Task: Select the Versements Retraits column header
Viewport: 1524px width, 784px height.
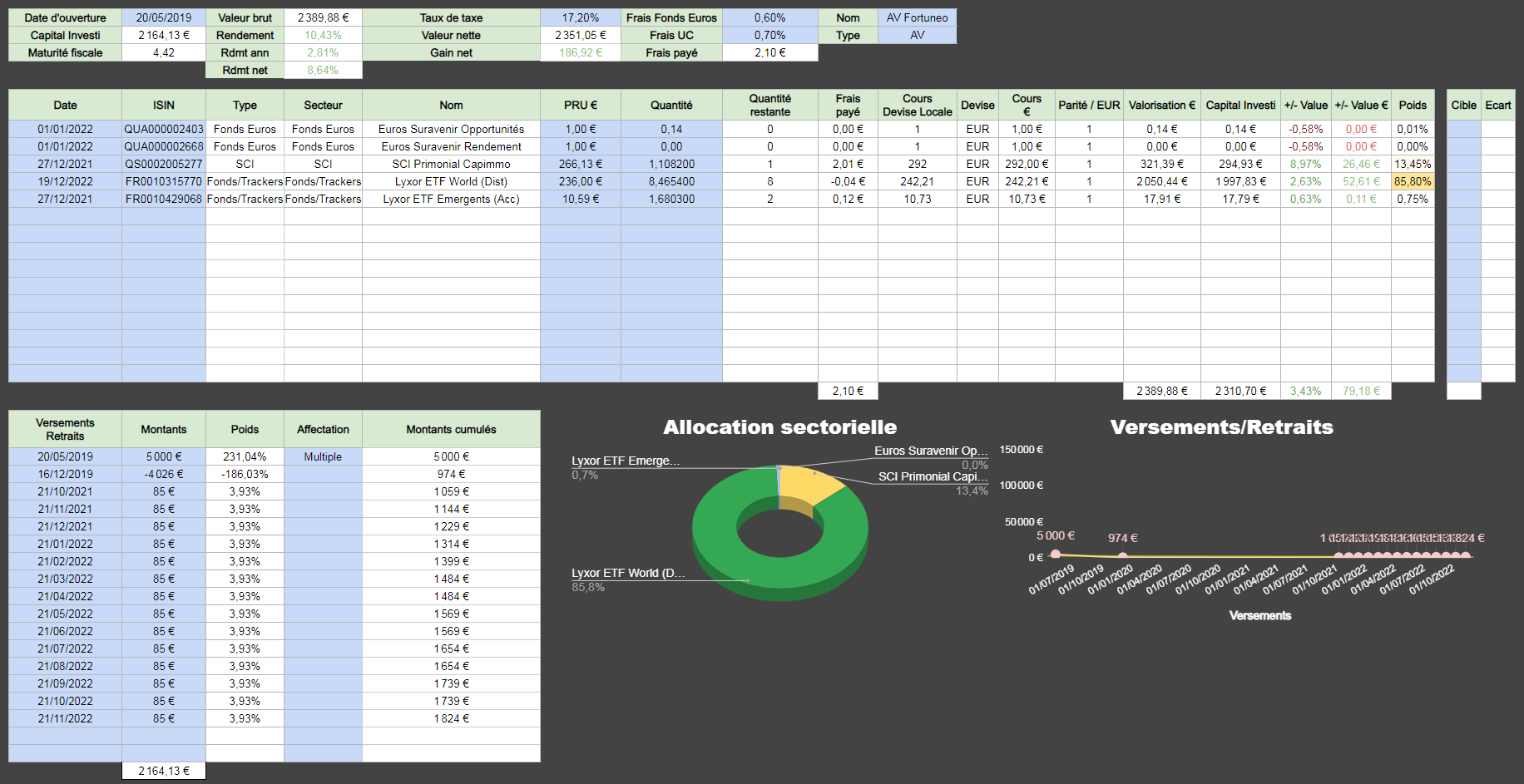Action: pos(65,429)
